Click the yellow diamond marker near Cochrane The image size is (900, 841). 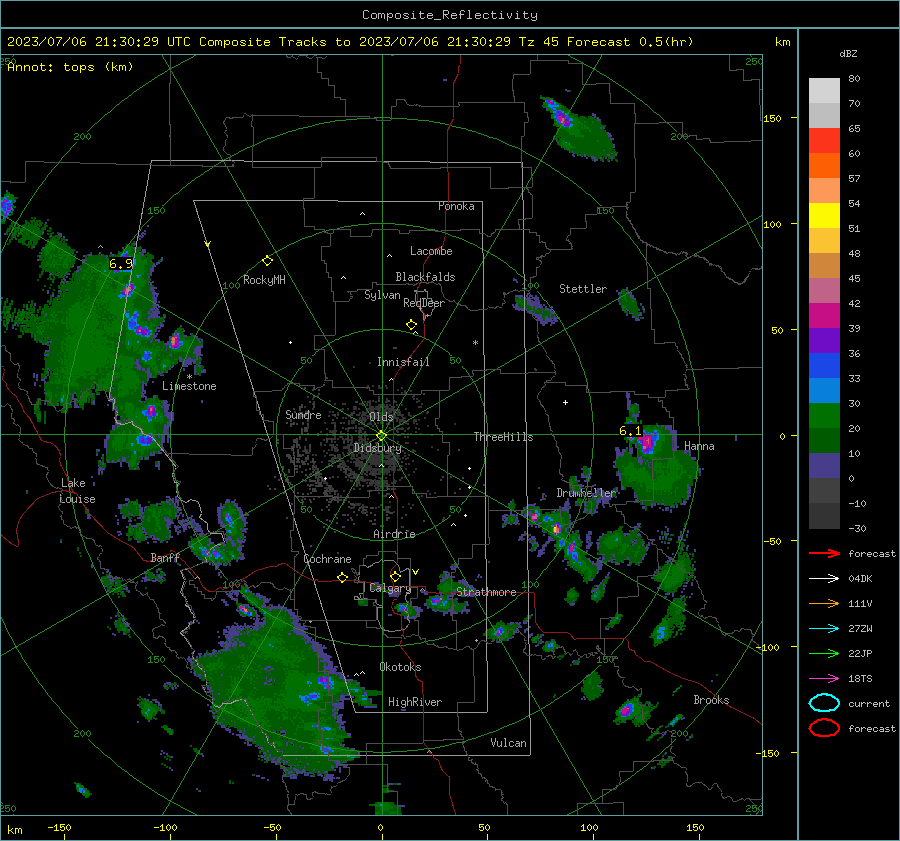point(343,578)
